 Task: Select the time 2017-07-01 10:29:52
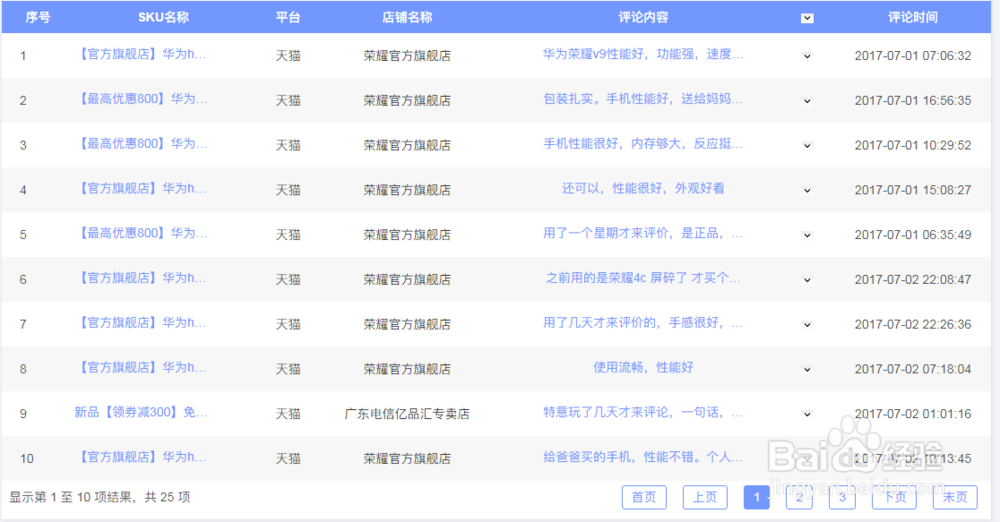point(913,145)
